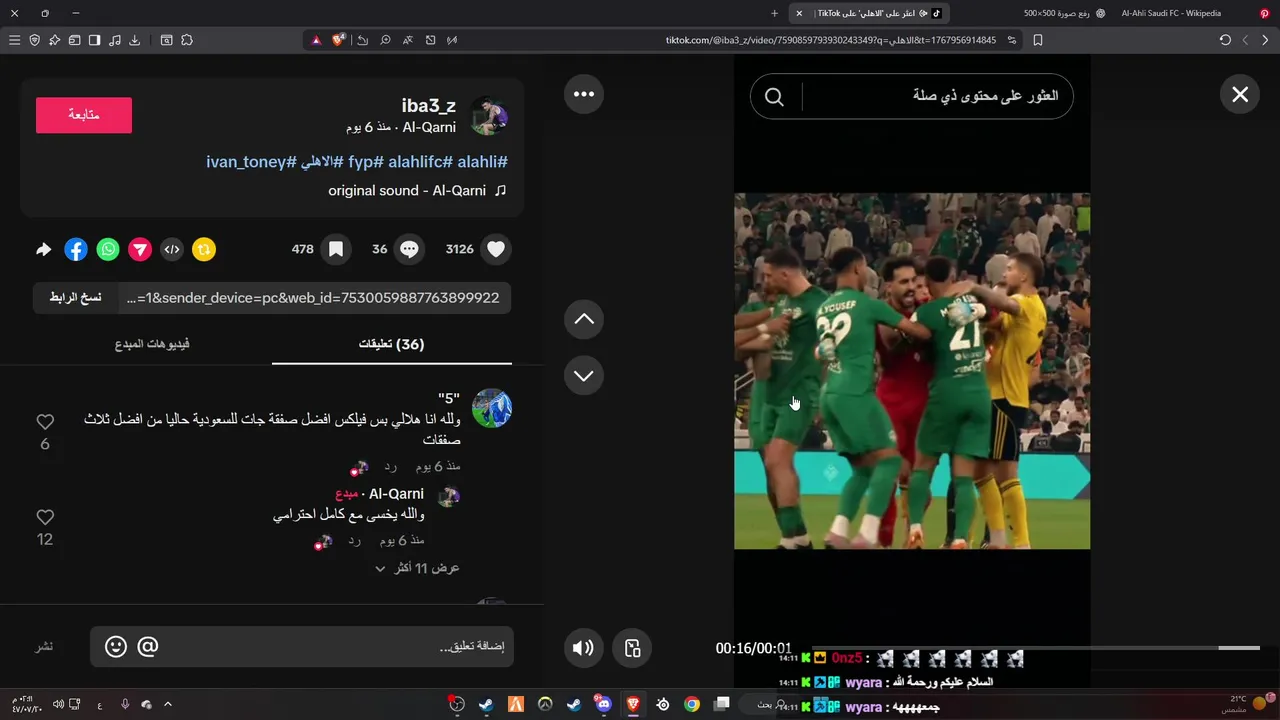This screenshot has height=720, width=1280.
Task: Click the tab search icon in toolbar
Action: point(167,40)
